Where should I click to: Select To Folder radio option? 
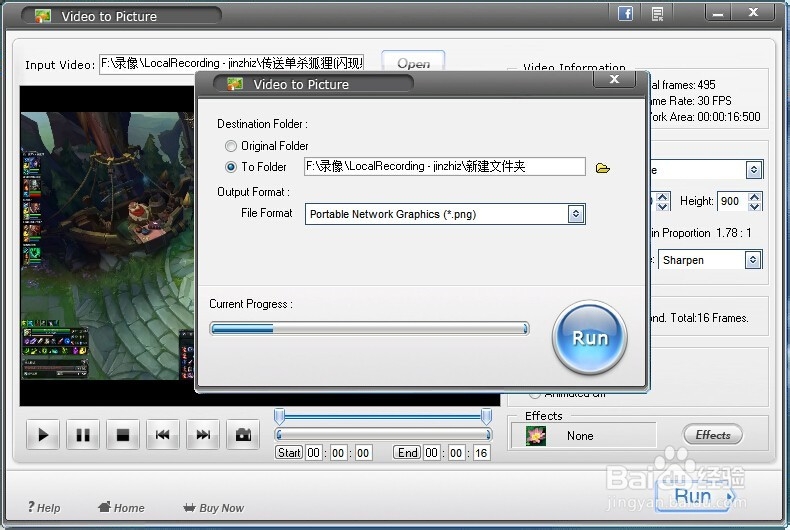(x=231, y=167)
